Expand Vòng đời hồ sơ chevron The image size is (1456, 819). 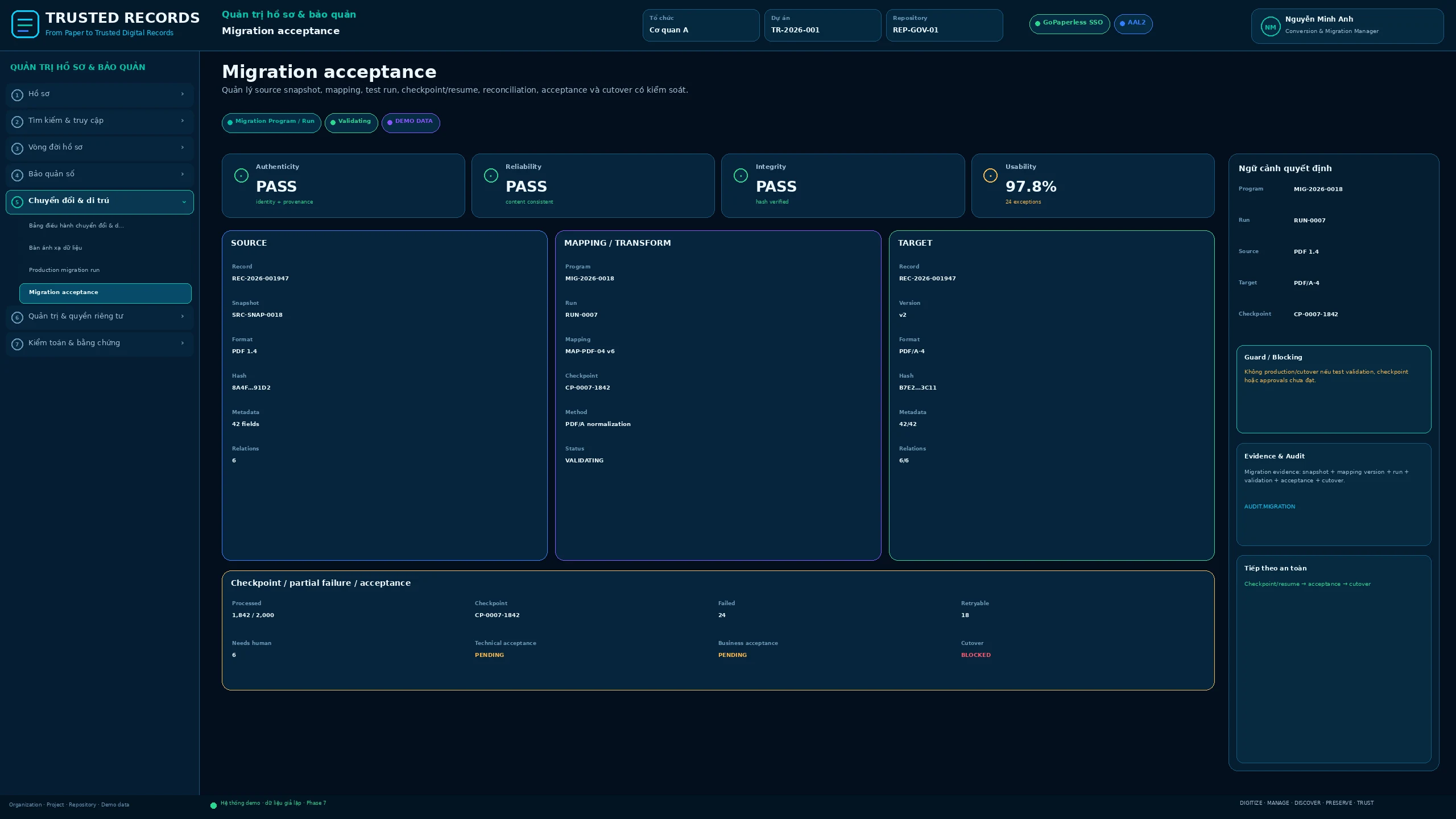click(x=183, y=147)
